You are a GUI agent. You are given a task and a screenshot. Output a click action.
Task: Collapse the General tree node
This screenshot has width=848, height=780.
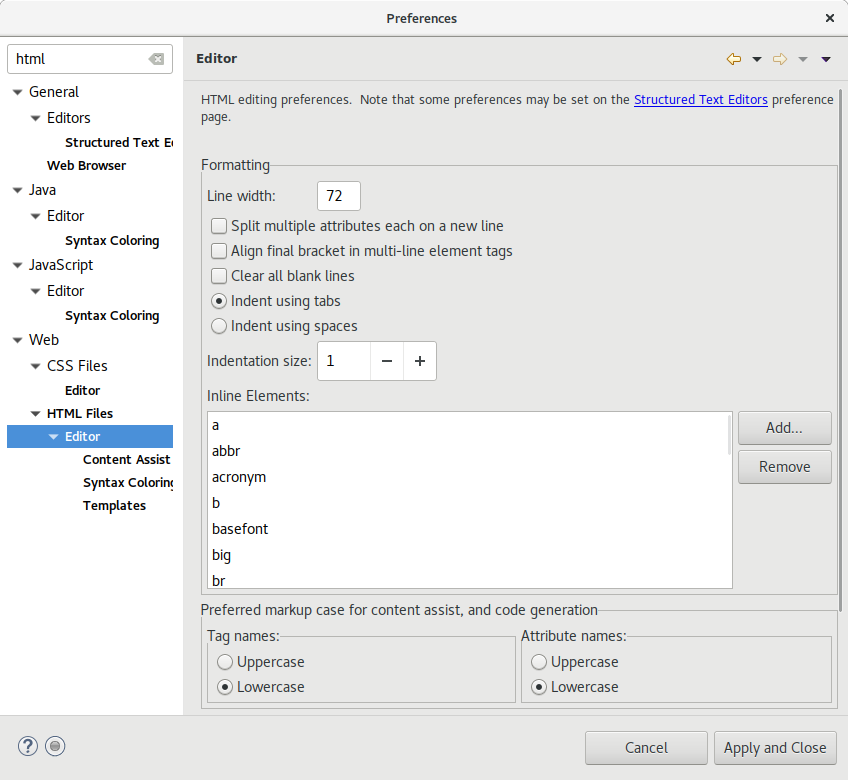pos(18,92)
